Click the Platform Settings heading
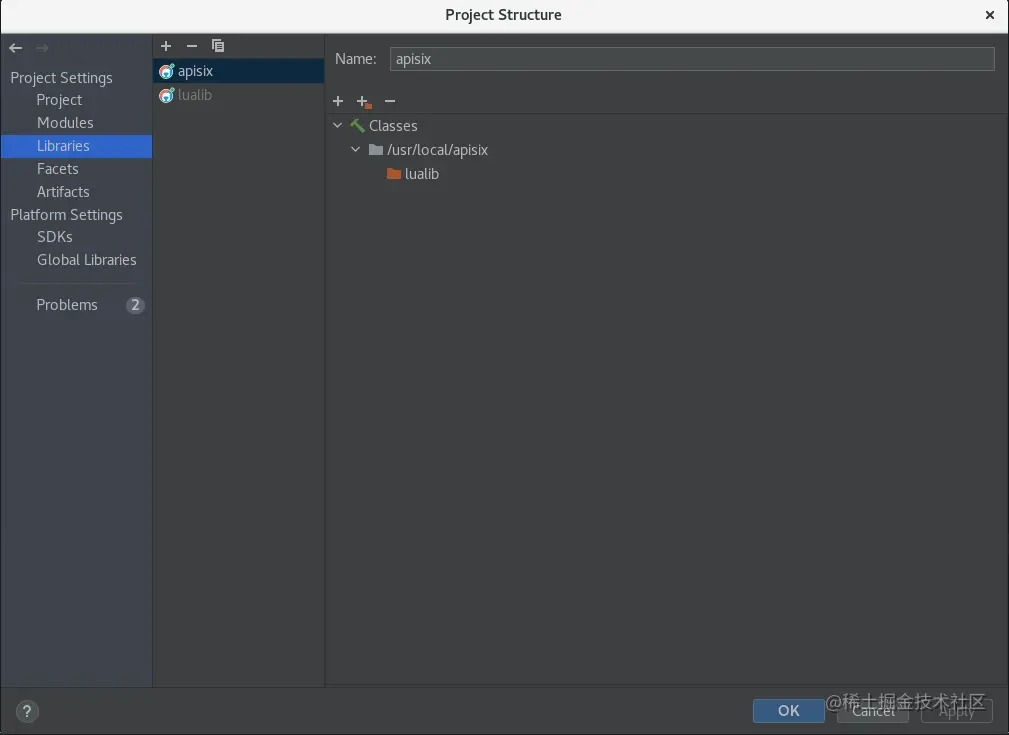The image size is (1009, 735). coord(66,215)
